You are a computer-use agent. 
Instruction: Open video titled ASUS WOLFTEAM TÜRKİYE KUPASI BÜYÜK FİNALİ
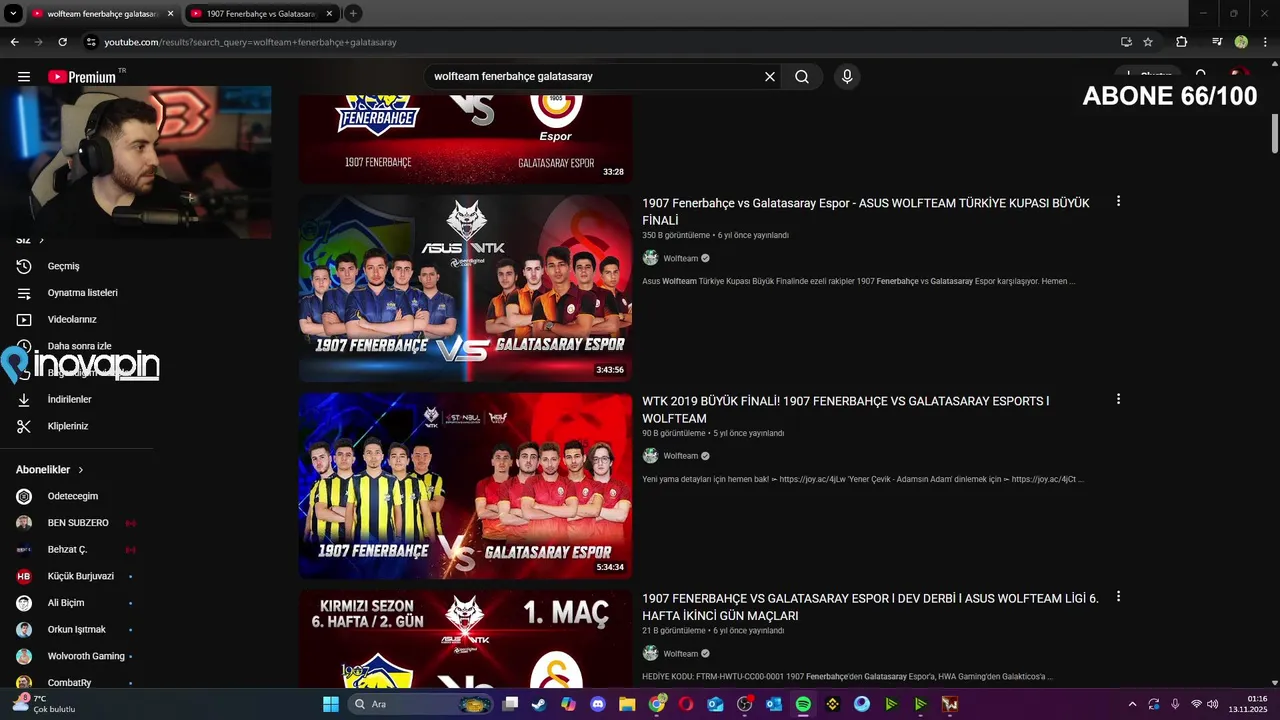click(x=866, y=211)
